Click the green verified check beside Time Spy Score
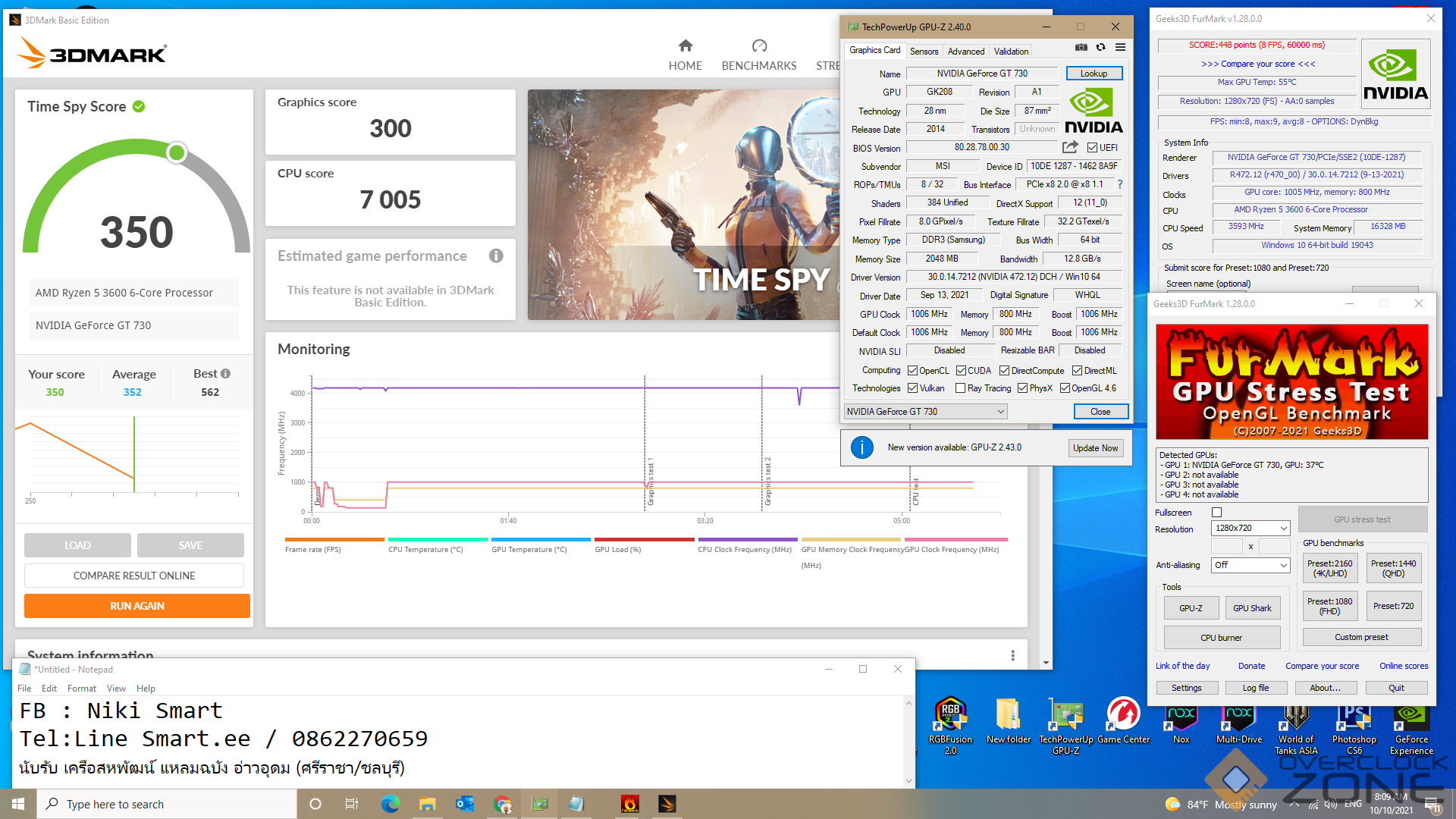 [139, 106]
